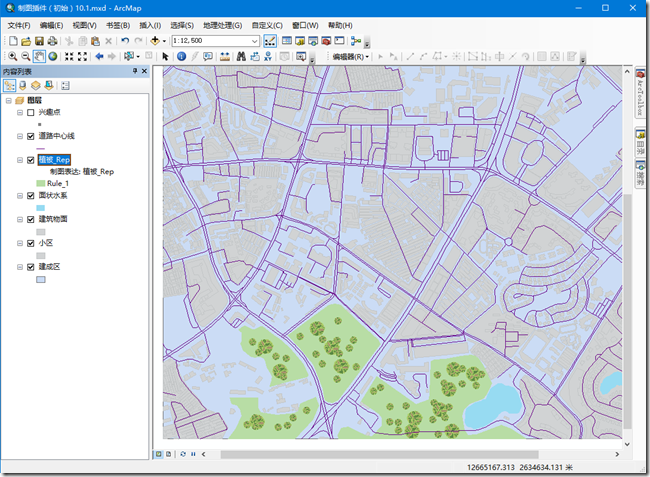Close the 内容列表 panel

[x=144, y=71]
